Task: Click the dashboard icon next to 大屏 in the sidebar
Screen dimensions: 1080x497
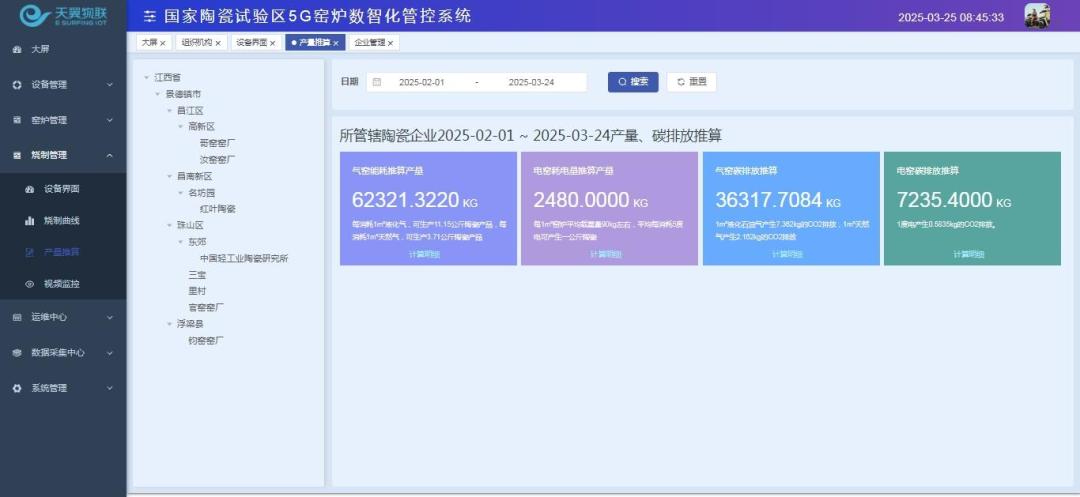Action: 17,49
